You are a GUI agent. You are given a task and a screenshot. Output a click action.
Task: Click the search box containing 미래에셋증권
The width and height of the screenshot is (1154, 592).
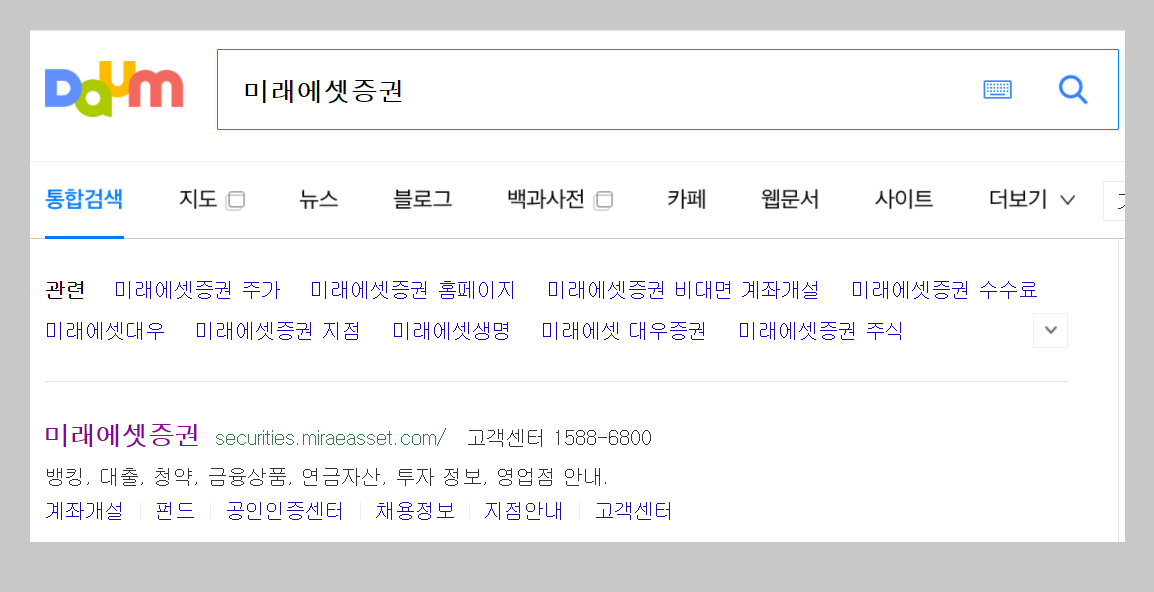(668, 90)
